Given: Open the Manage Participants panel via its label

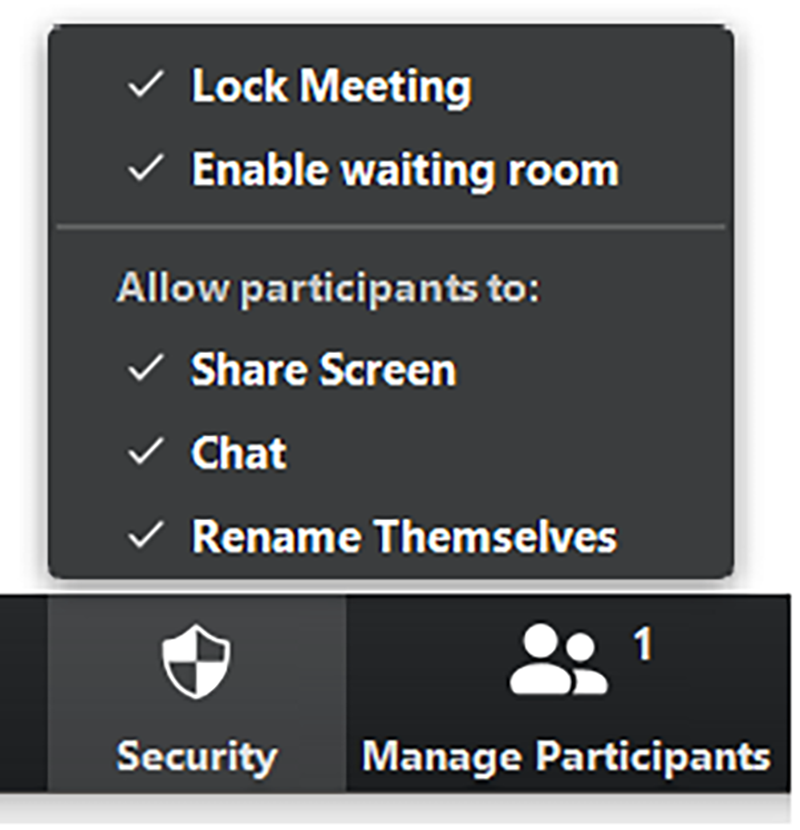Looking at the screenshot, I should click(566, 755).
